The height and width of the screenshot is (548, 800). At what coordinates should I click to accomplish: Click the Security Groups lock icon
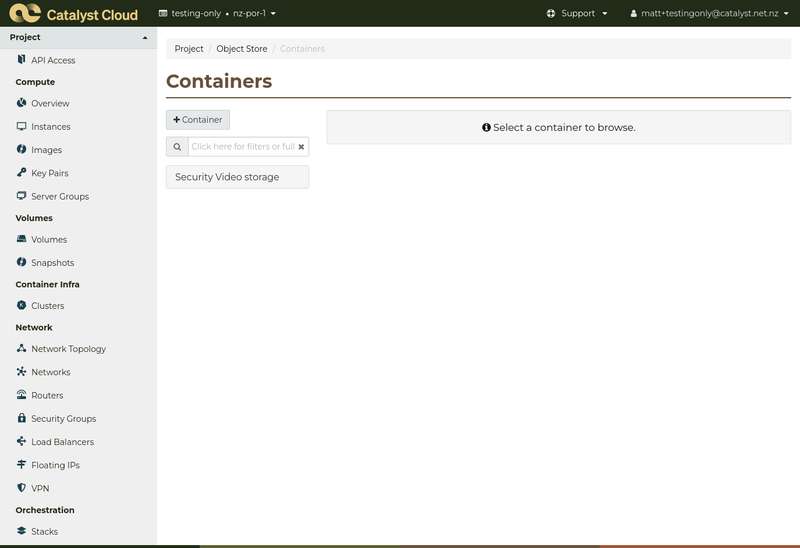(x=21, y=418)
